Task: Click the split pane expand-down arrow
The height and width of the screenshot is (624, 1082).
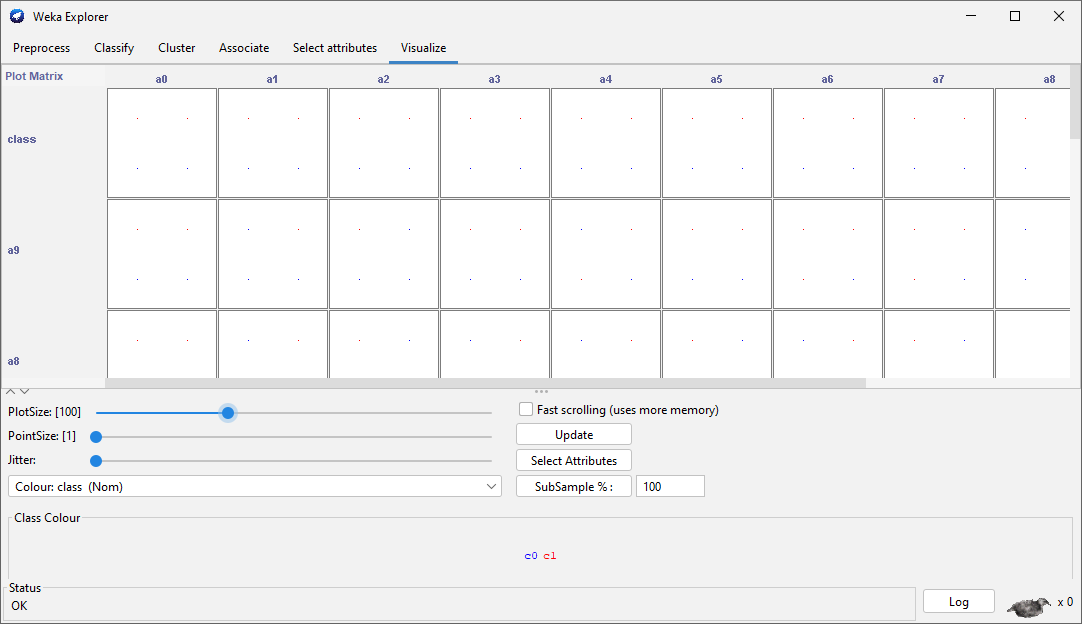Action: pyautogui.click(x=25, y=391)
